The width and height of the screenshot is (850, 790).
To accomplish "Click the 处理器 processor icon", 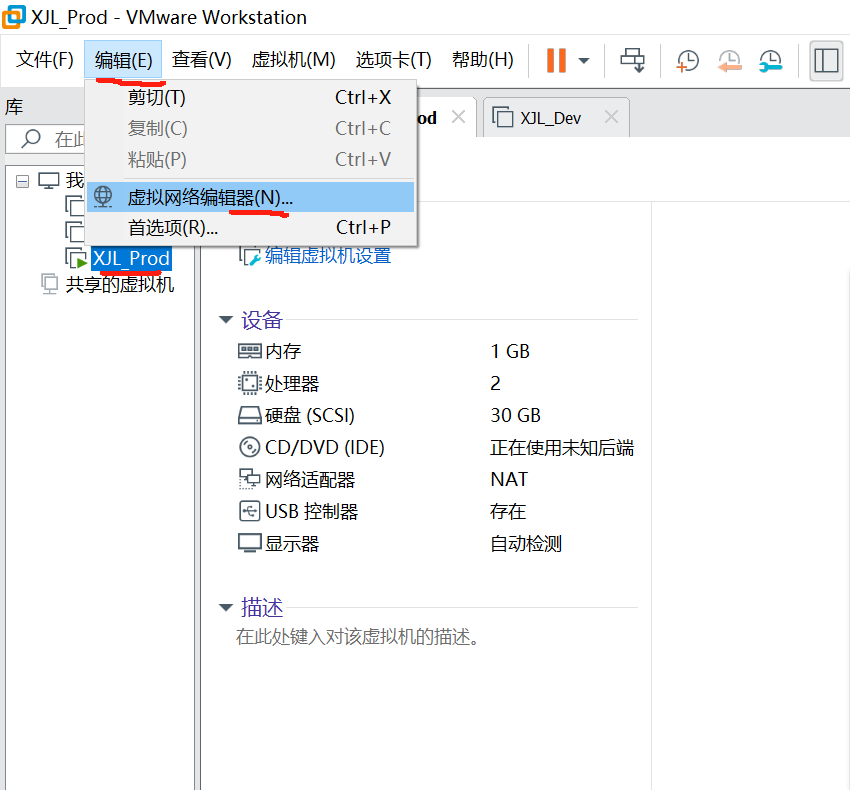I will pos(249,383).
